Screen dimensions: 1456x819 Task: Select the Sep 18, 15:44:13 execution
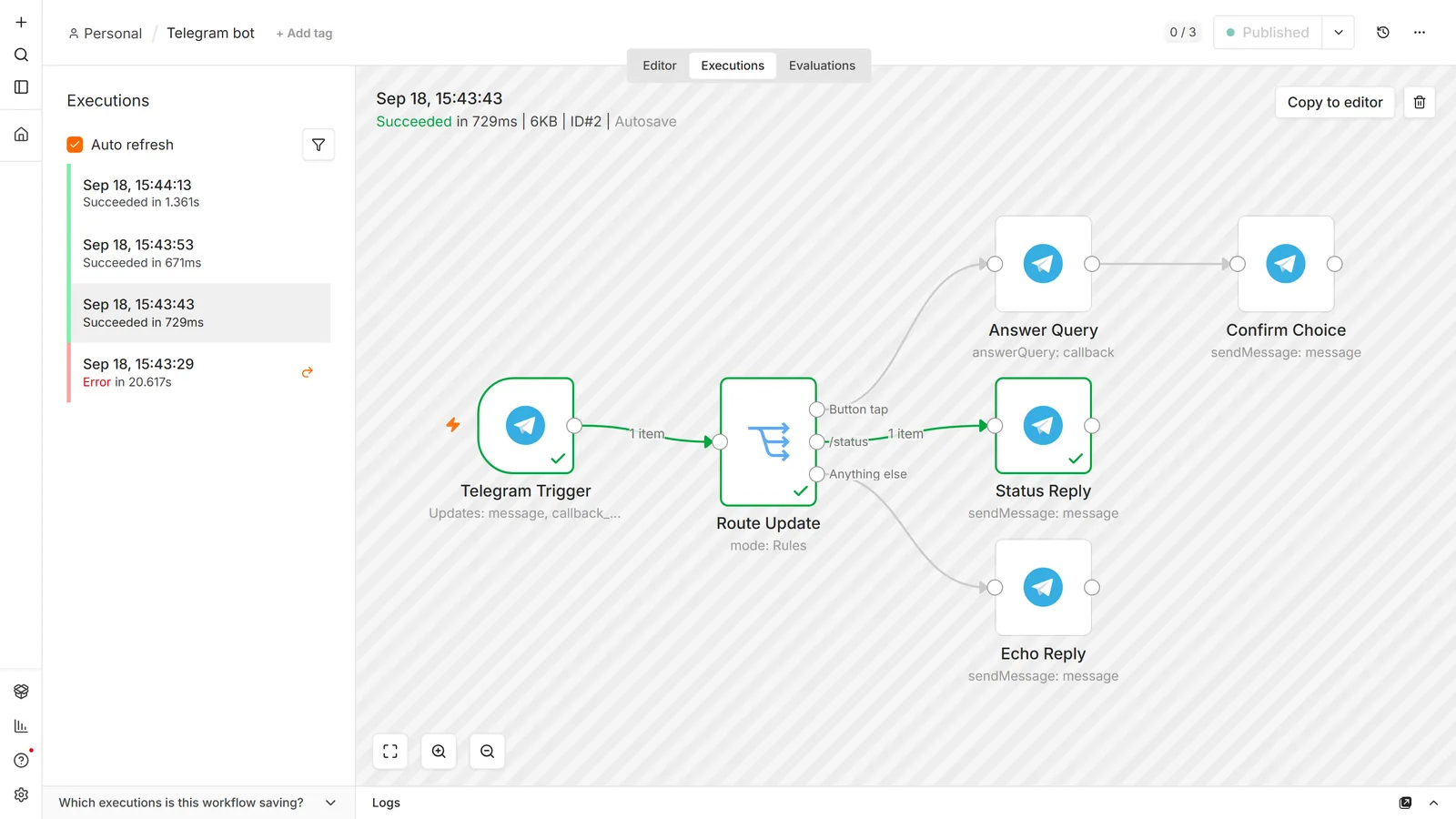[x=200, y=193]
